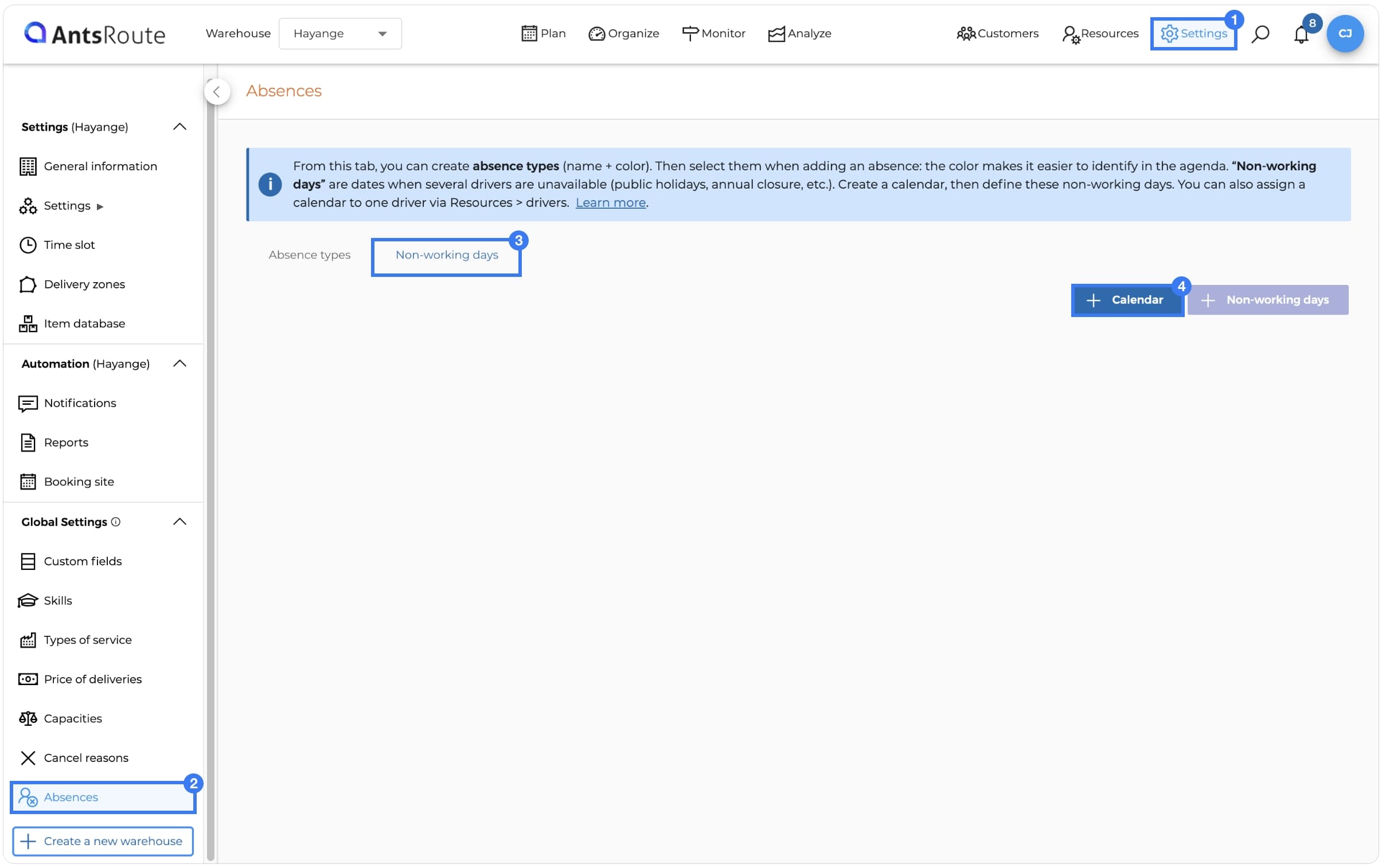Open General information icon
This screenshot has height=868, width=1382.
pyautogui.click(x=28, y=166)
